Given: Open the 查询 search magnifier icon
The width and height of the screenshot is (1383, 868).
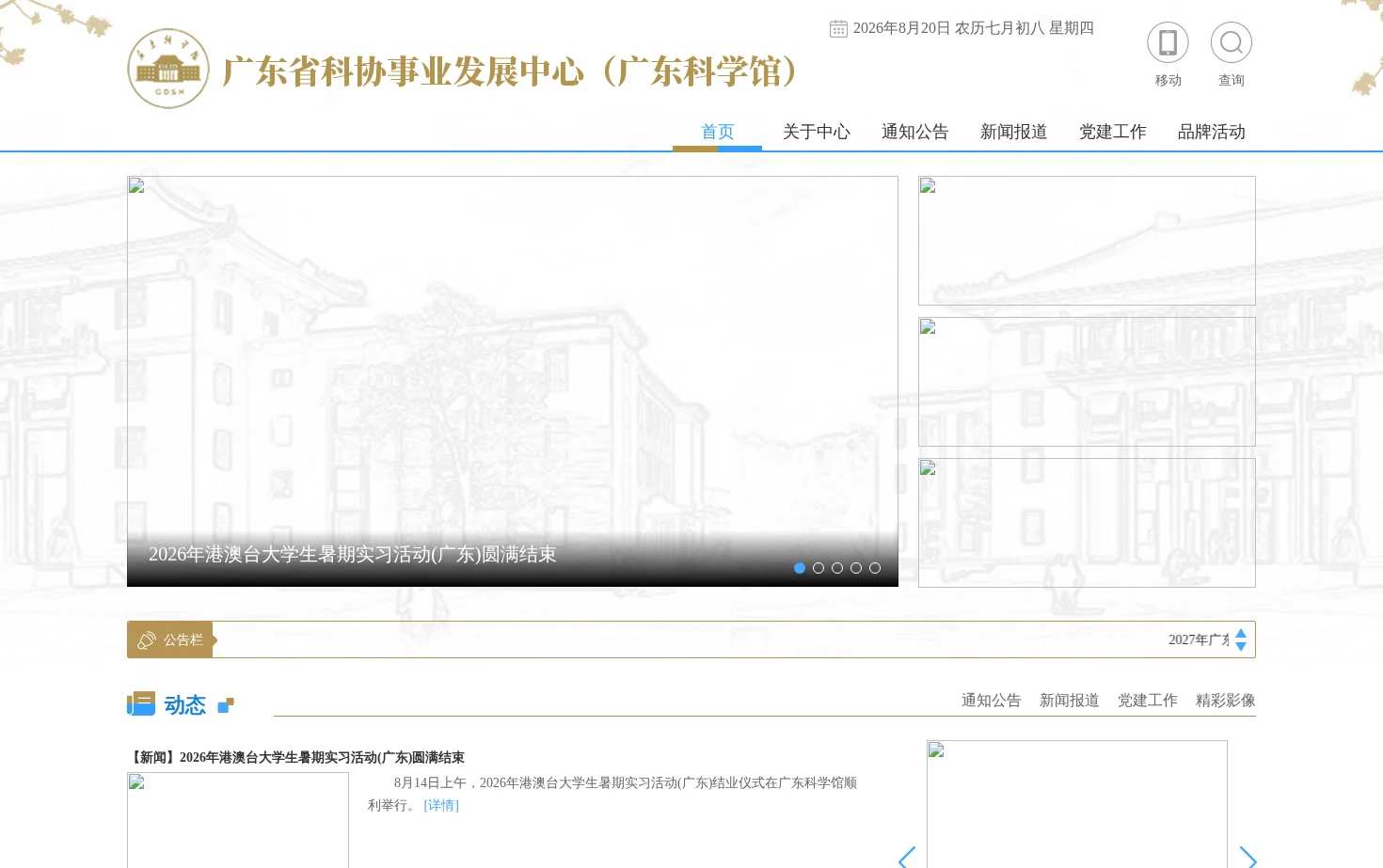Looking at the screenshot, I should (1231, 43).
